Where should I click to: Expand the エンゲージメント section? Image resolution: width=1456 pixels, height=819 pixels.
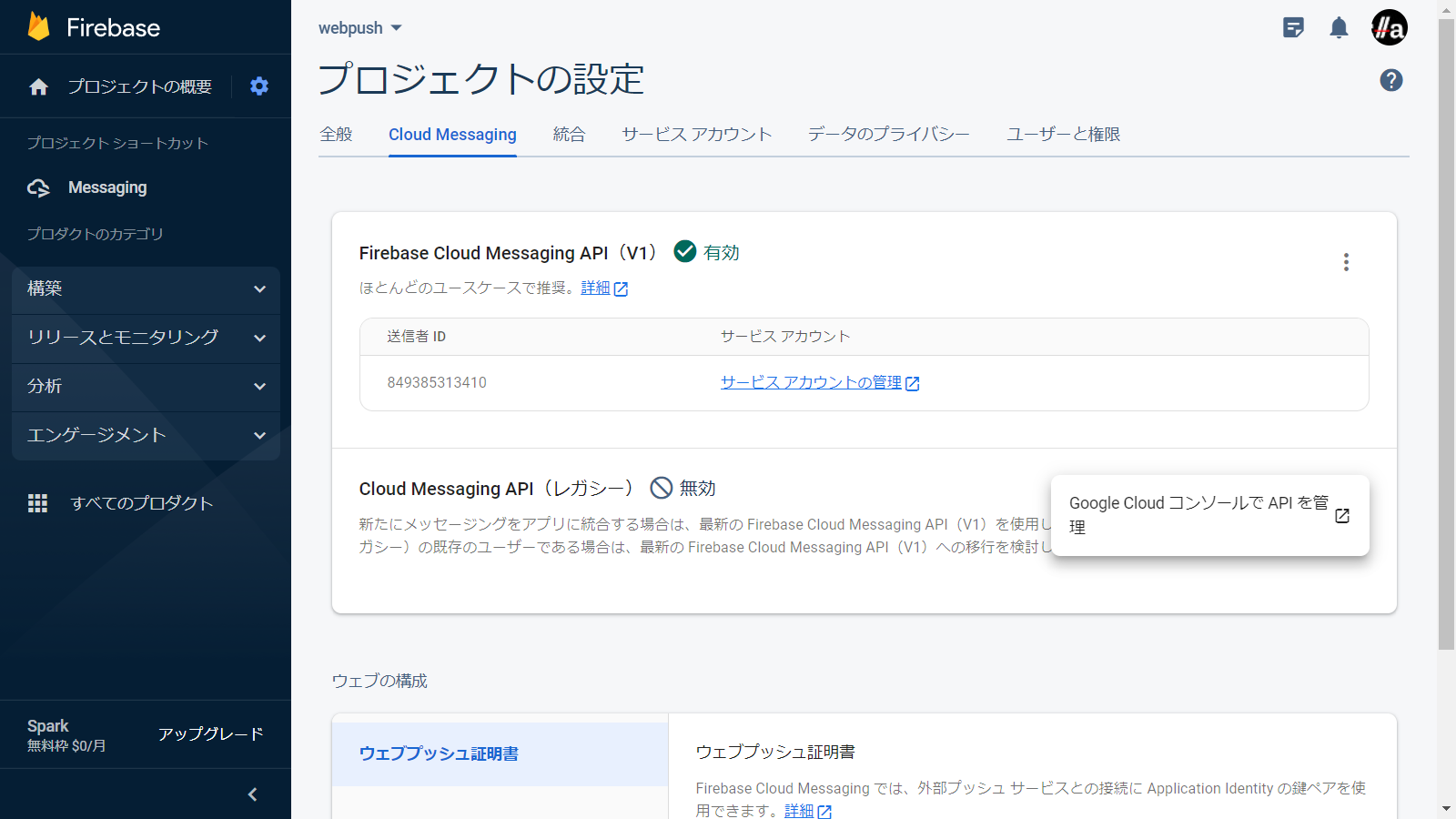click(146, 435)
